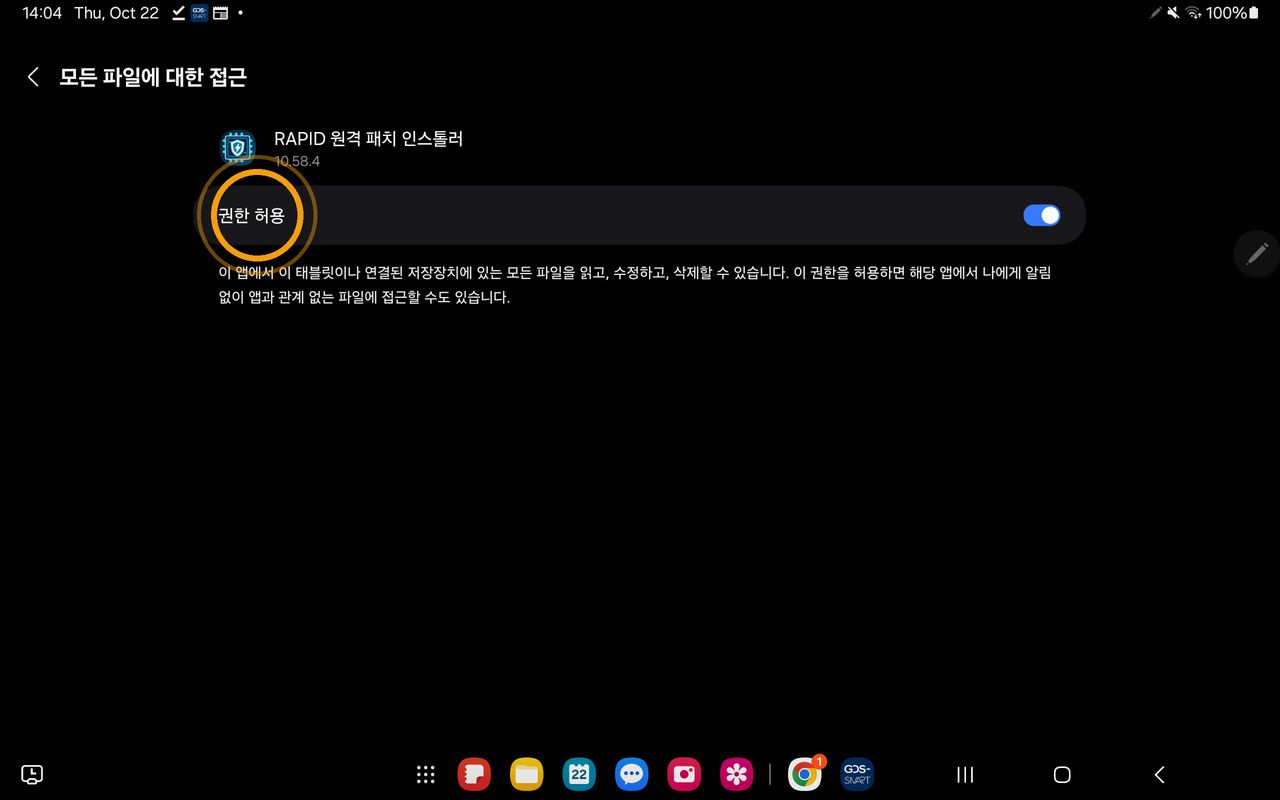
Task: Select the RAPID 원격 패치 인스톨러 app name
Action: coord(368,139)
